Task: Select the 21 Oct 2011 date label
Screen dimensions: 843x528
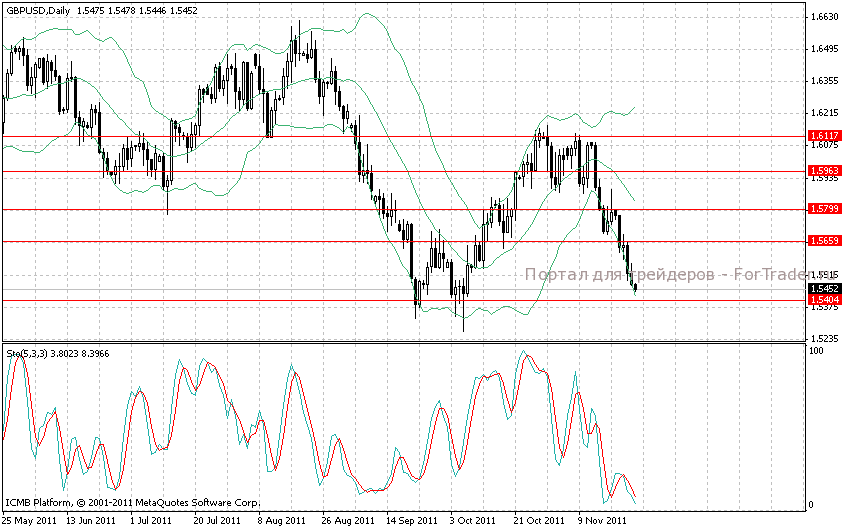Action: (537, 520)
